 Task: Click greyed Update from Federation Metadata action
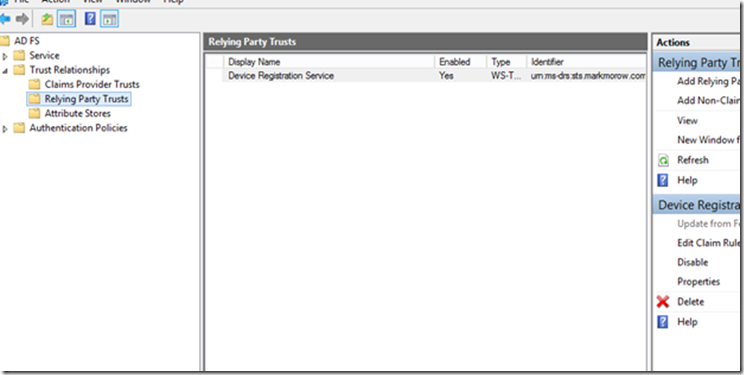click(709, 224)
